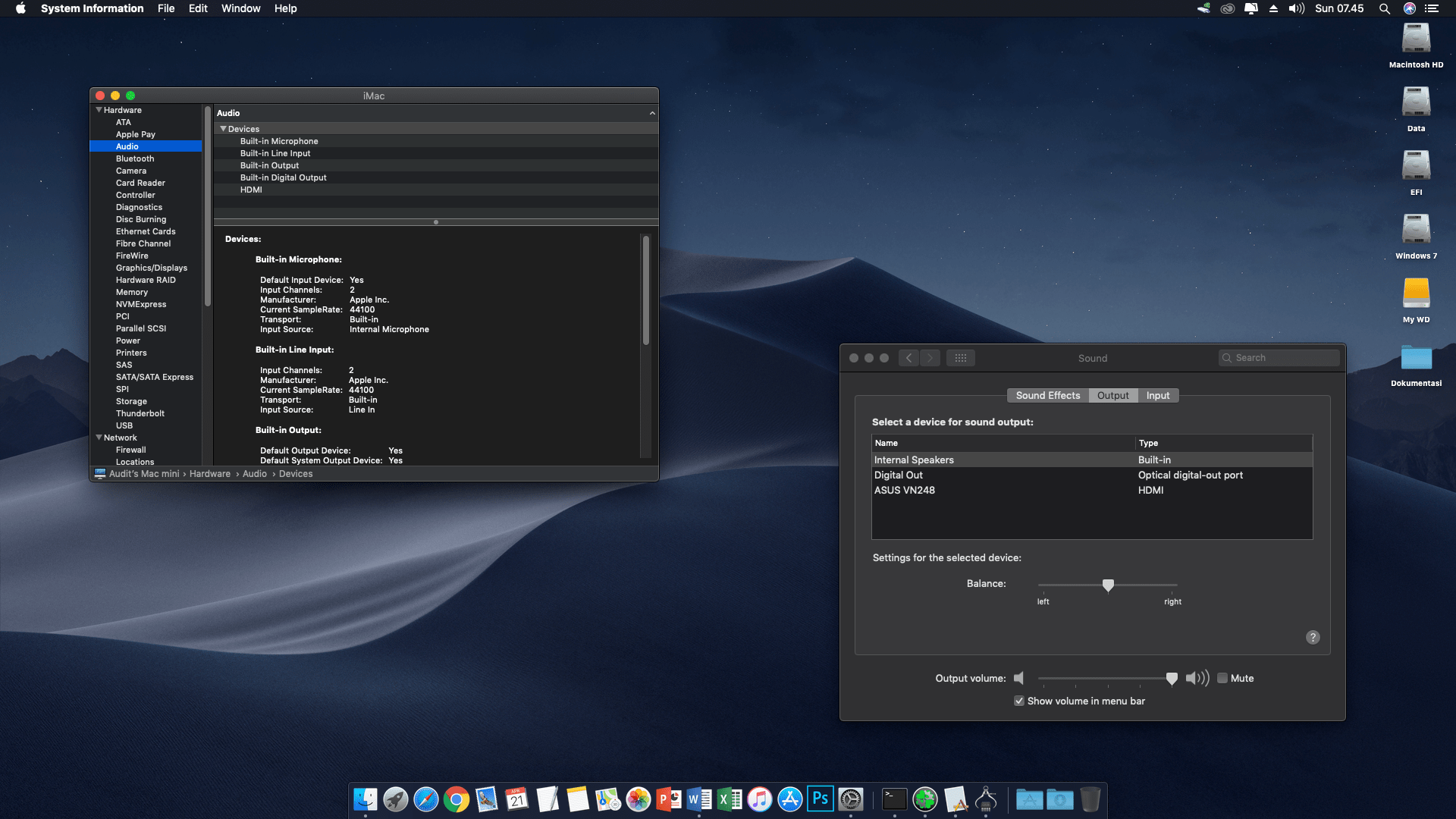Viewport: 1456px width, 819px height.
Task: Open the Window menu
Action: click(240, 8)
